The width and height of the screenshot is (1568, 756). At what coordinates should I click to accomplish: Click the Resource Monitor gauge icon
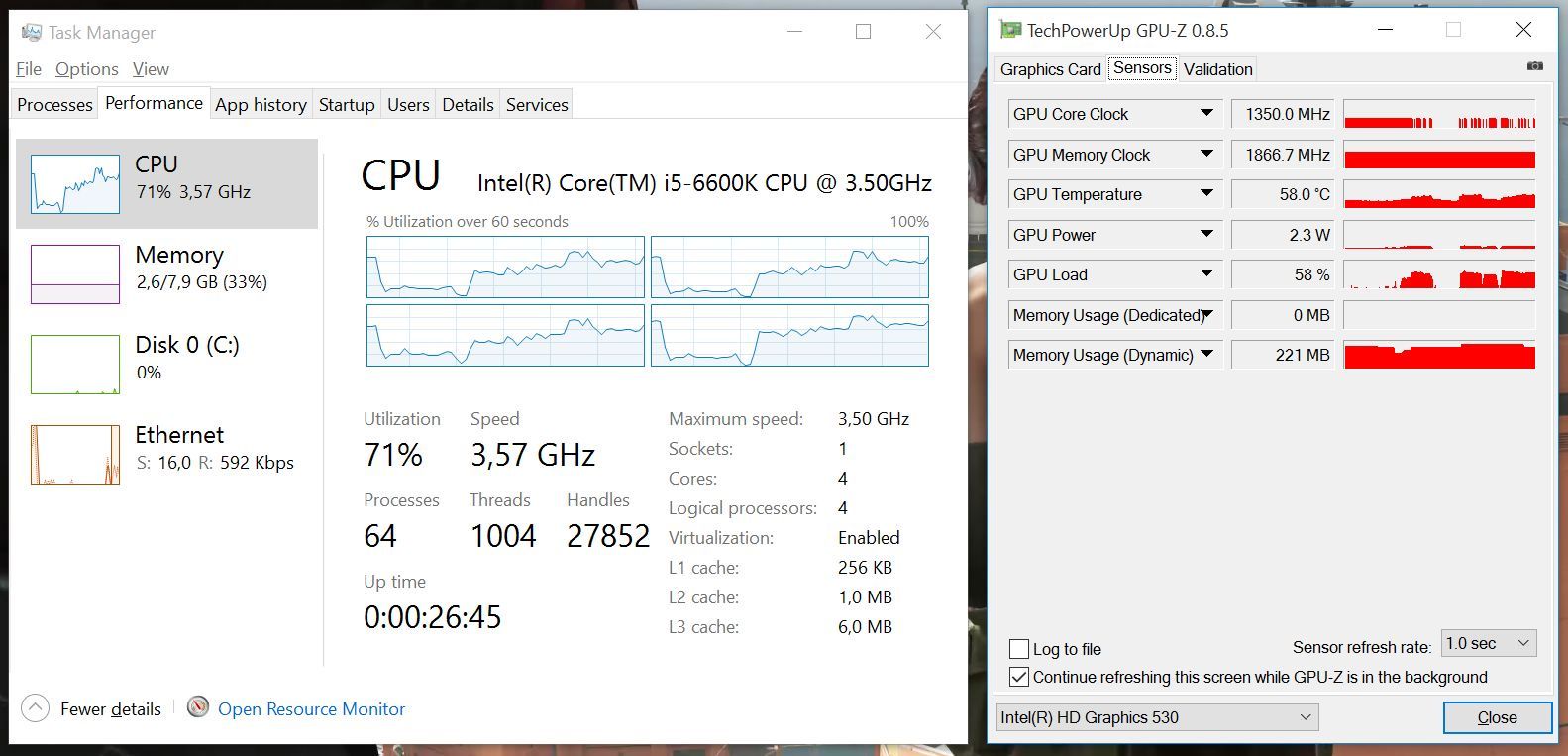(x=198, y=707)
